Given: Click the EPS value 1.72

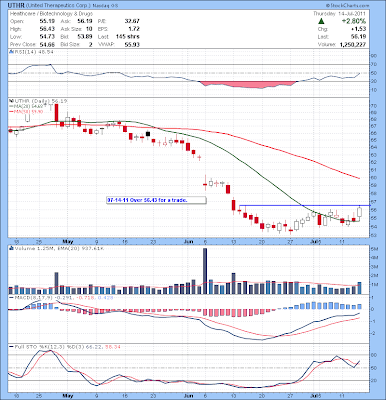Looking at the screenshot, I should point(134,29).
